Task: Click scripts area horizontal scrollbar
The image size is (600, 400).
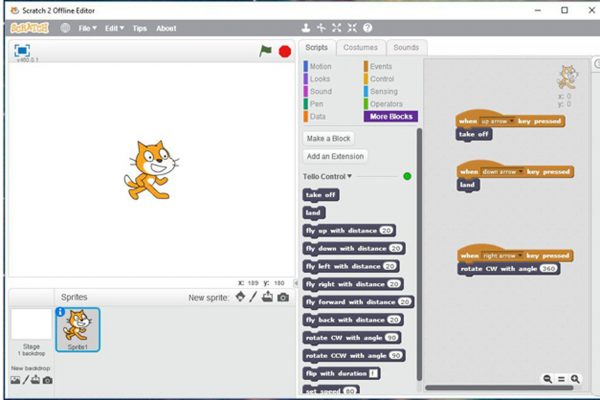Action: point(500,388)
